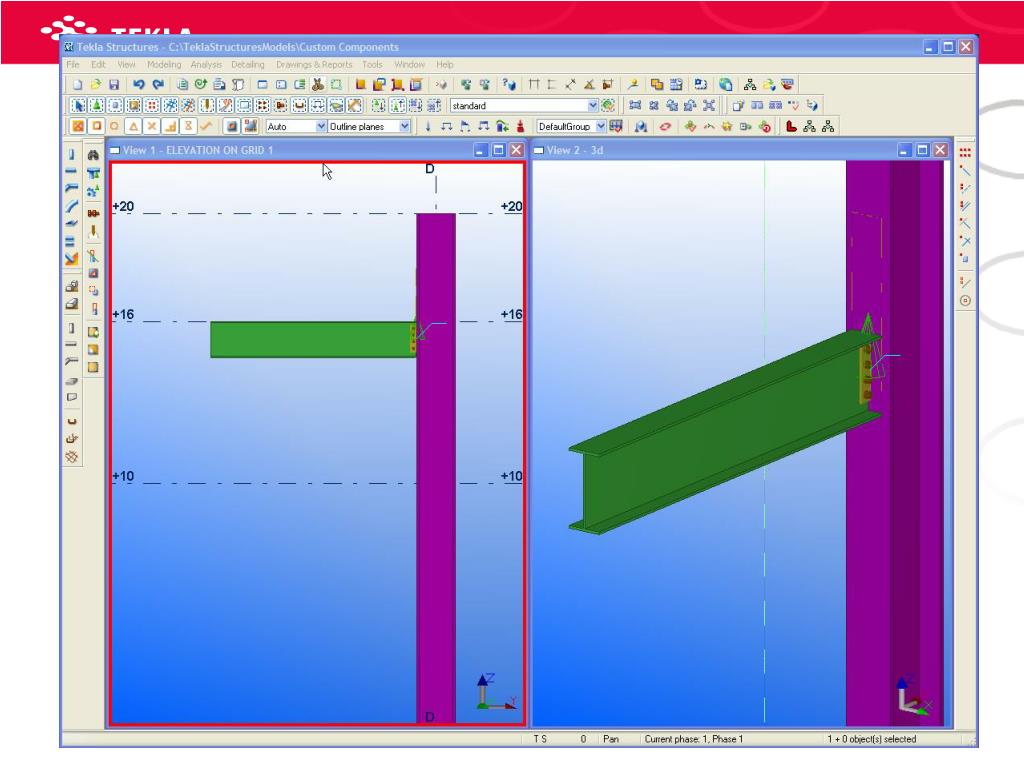This screenshot has width=1024, height=768.
Task: Open the Edit menu
Action: [98, 65]
